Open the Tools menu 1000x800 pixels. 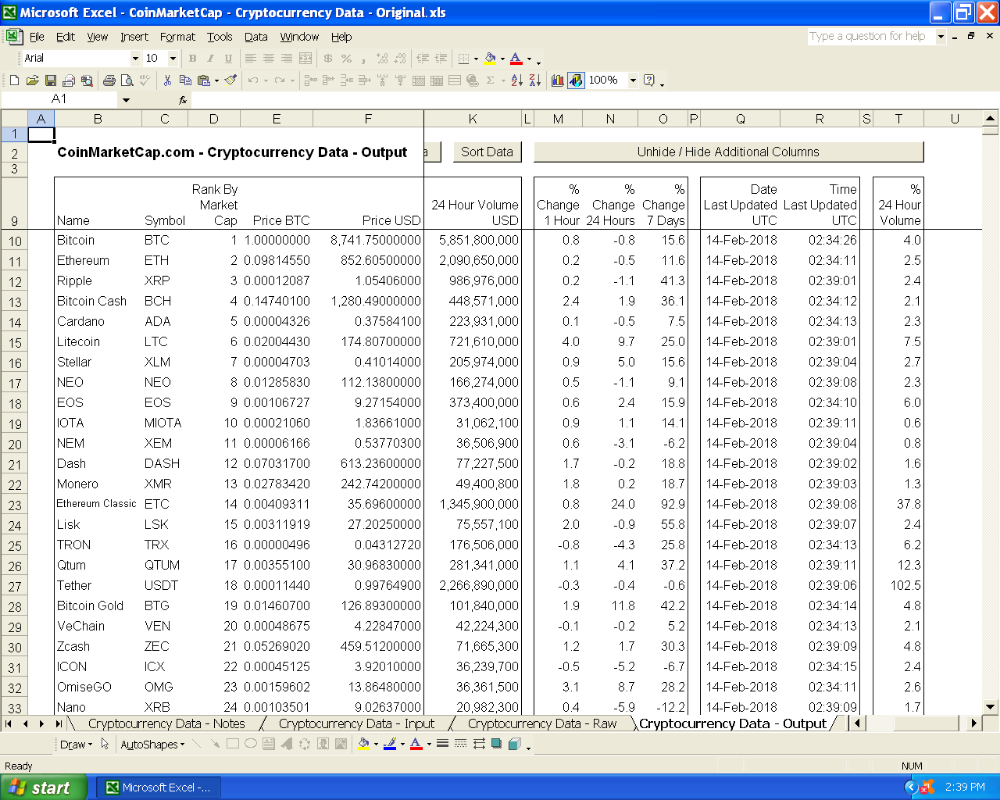pos(219,37)
